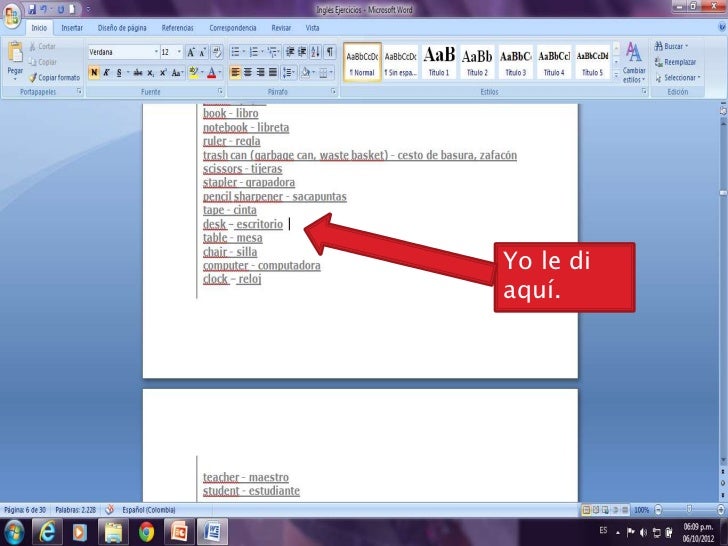Toggle italic (K) formatting

106,73
